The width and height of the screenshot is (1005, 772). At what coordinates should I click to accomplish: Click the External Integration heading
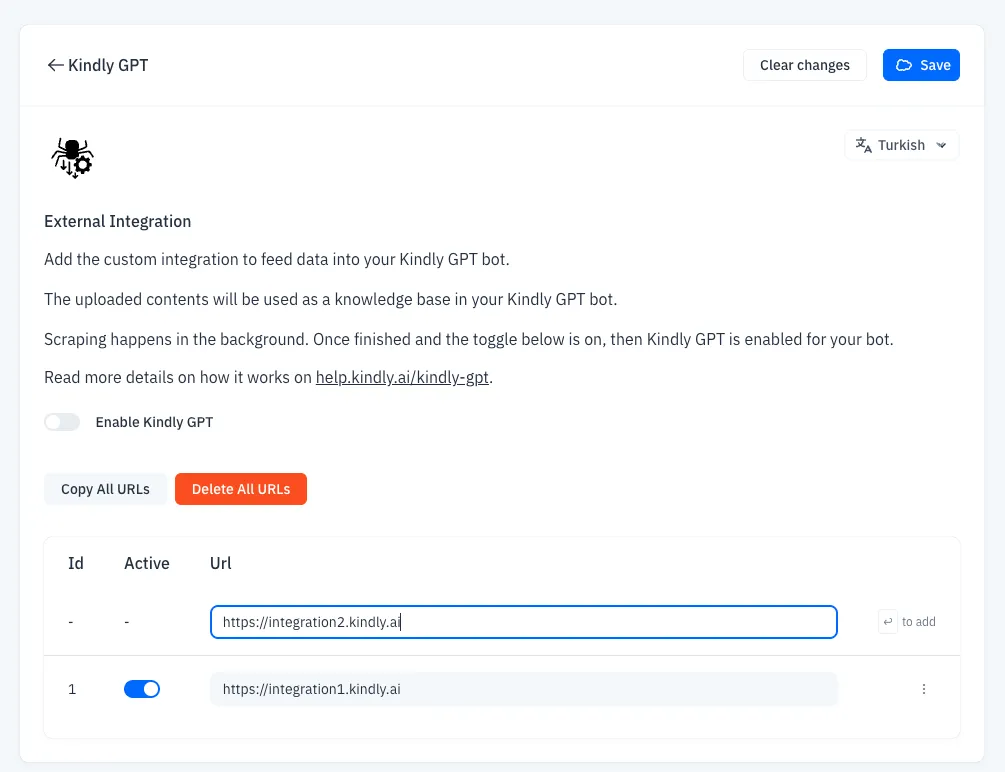pyautogui.click(x=118, y=221)
